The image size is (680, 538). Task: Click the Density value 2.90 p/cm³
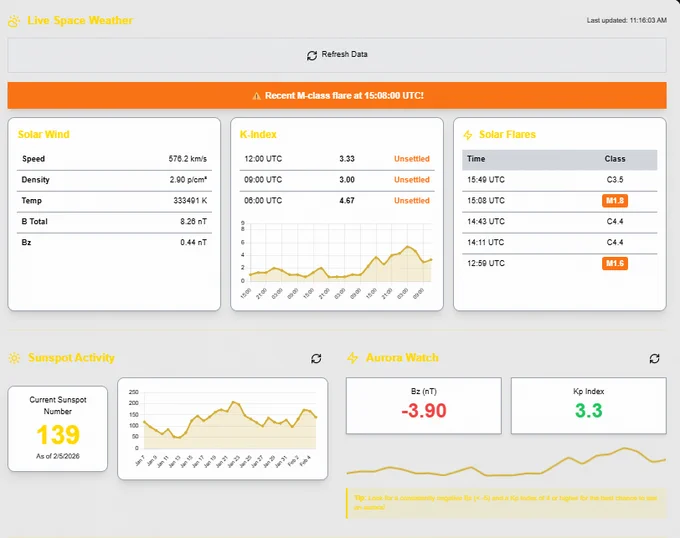pos(188,179)
